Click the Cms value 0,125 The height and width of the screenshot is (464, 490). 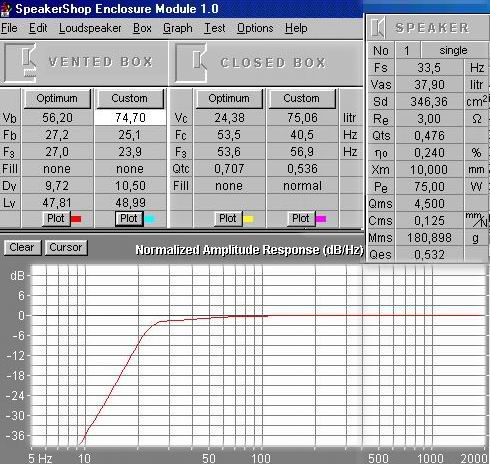(x=429, y=221)
